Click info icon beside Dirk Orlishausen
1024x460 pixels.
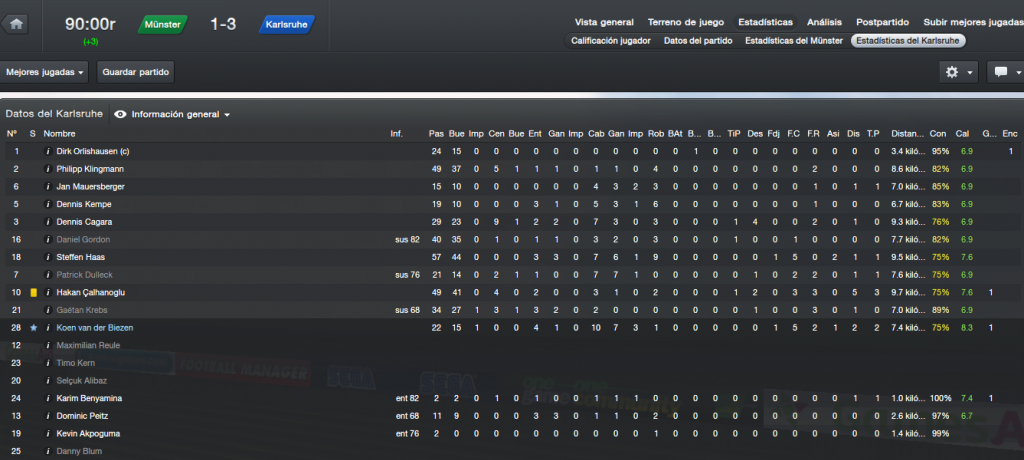tap(48, 151)
